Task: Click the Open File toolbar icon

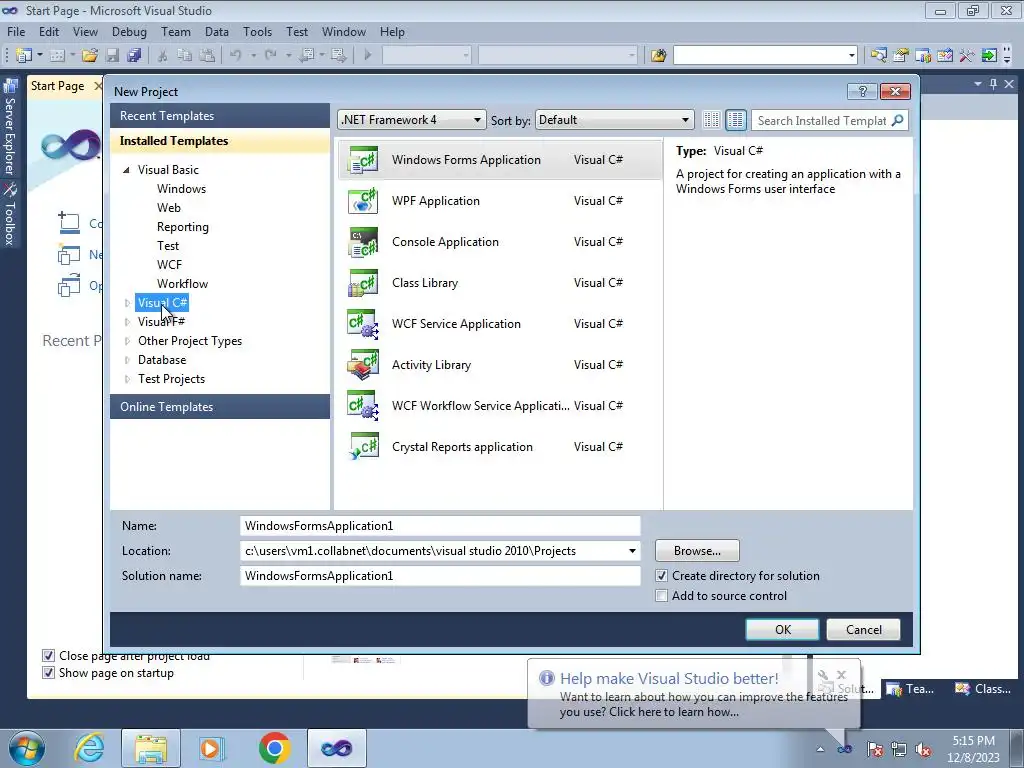Action: tap(90, 56)
